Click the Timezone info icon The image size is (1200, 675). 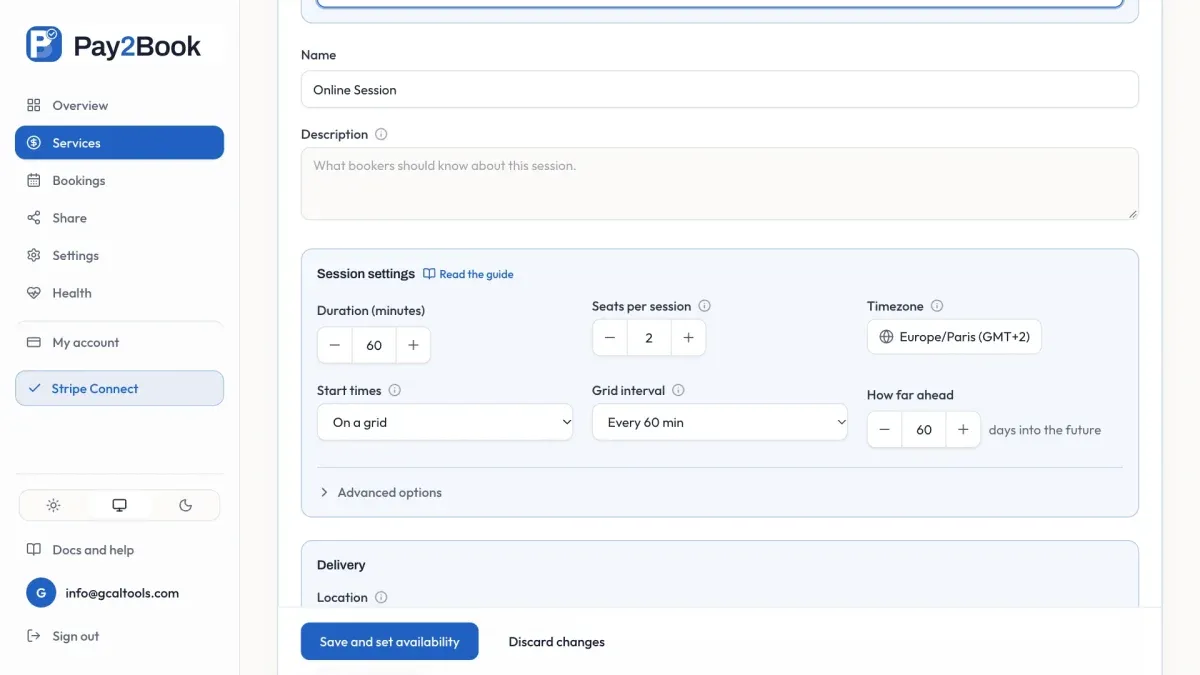tap(937, 306)
